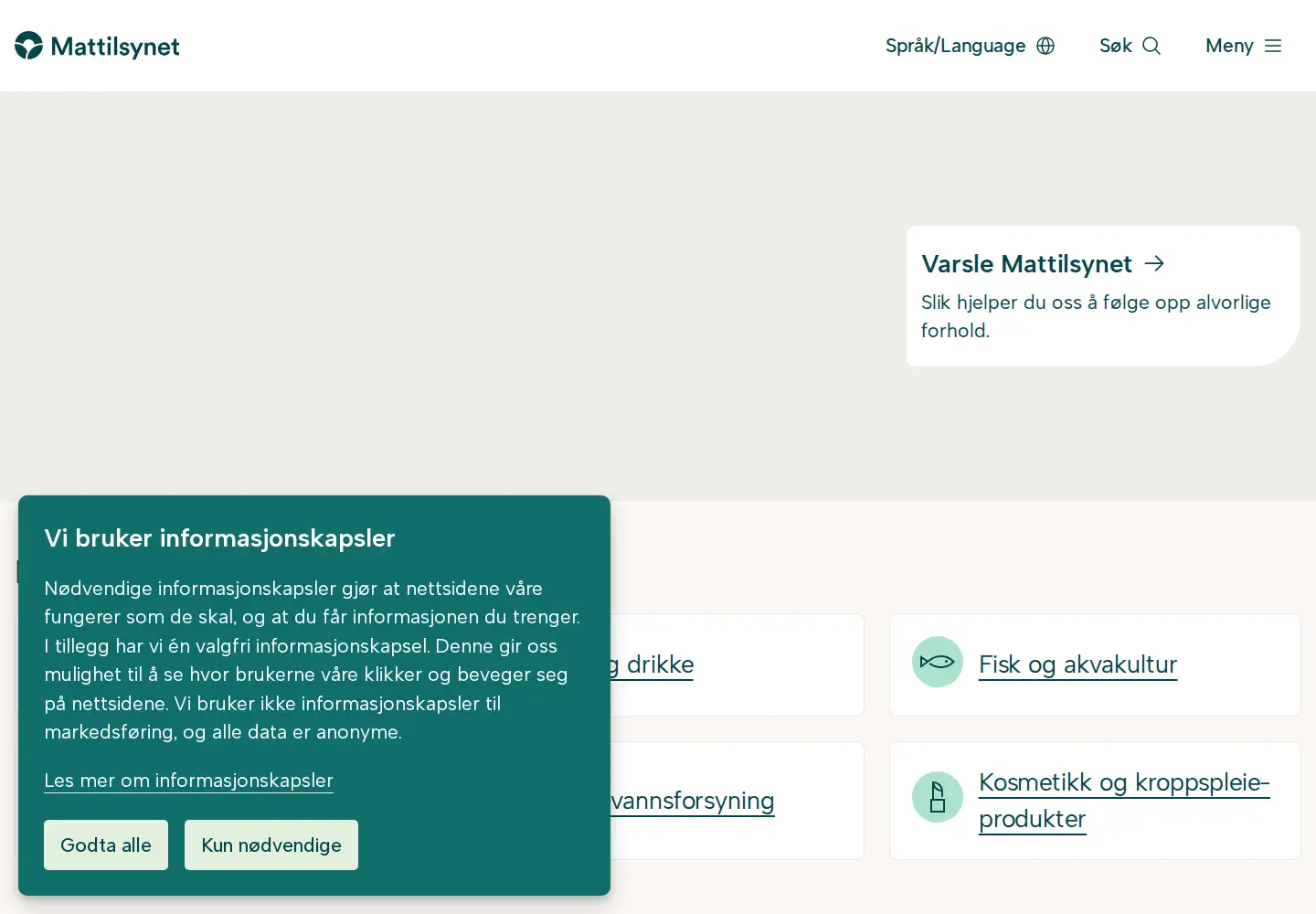
Task: Click the globe icon beside Språk/Language
Action: (1045, 46)
